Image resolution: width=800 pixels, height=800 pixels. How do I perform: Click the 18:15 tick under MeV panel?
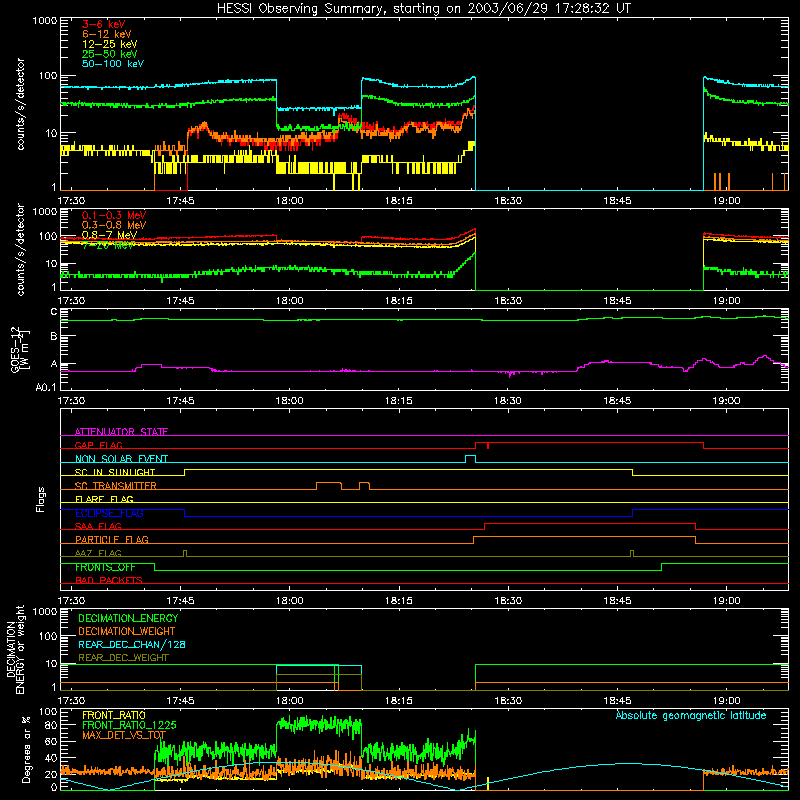(398, 301)
